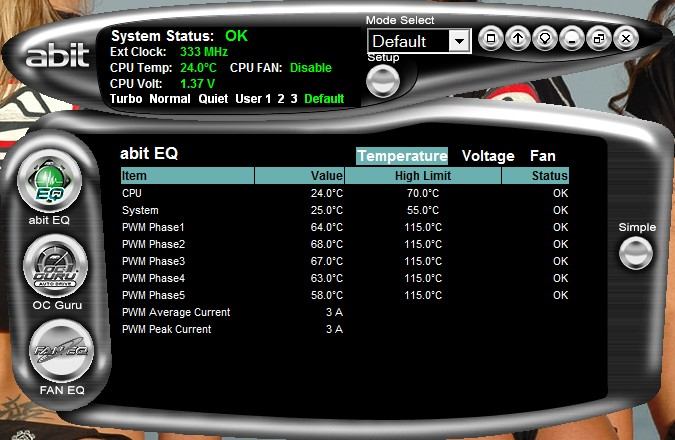Click the restore windows round icon
Screen dimensions: 675x440
pos(599,39)
